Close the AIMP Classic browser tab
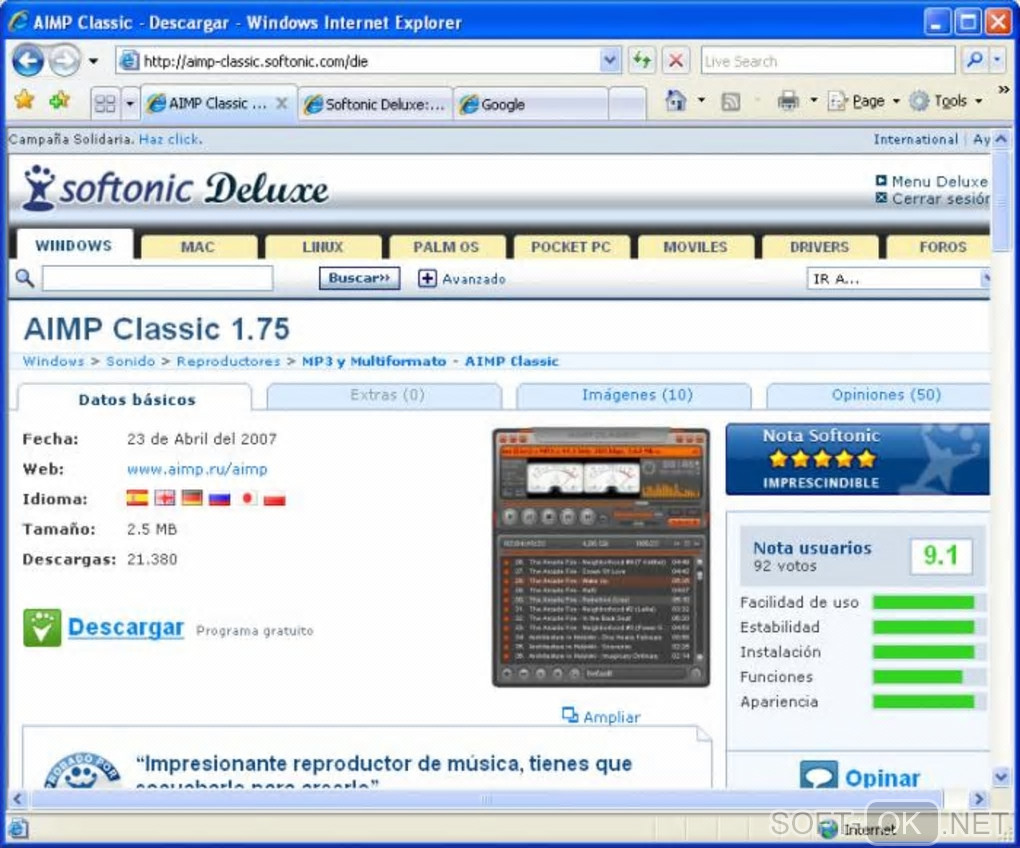 (281, 103)
